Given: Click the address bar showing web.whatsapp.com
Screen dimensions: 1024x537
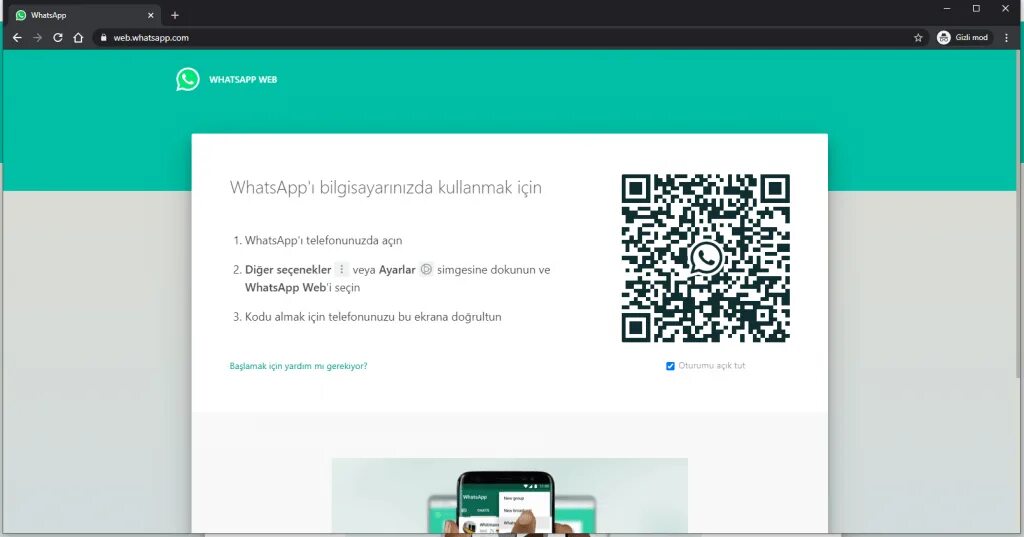Looking at the screenshot, I should point(509,38).
